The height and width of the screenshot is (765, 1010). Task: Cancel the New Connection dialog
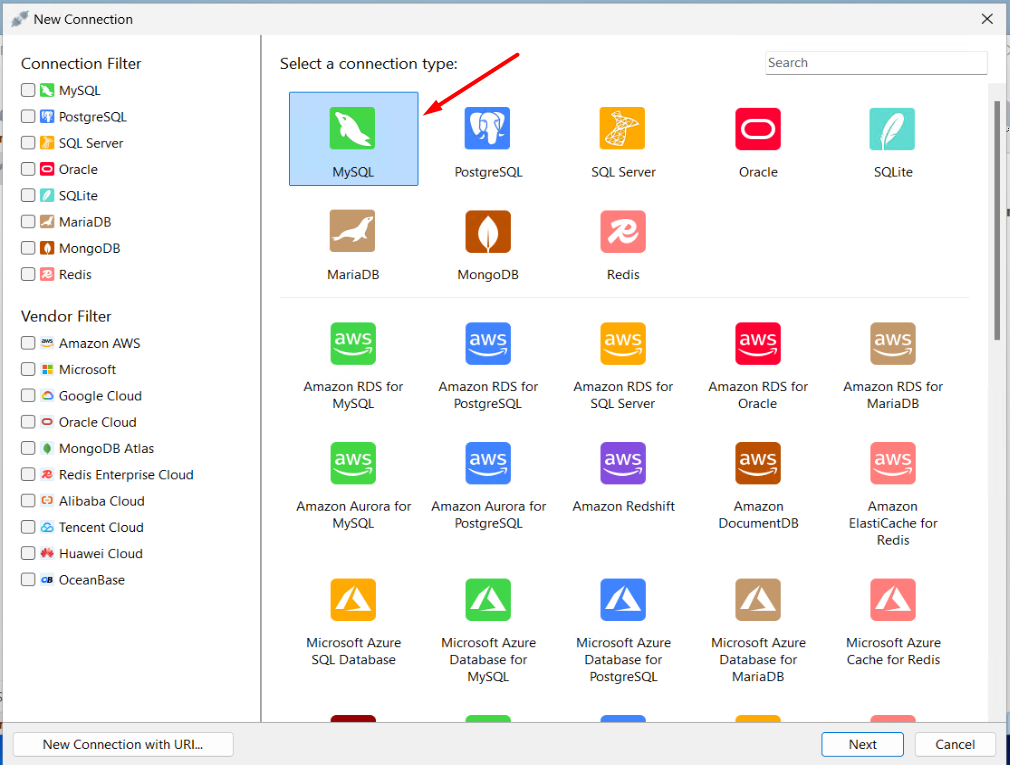955,744
